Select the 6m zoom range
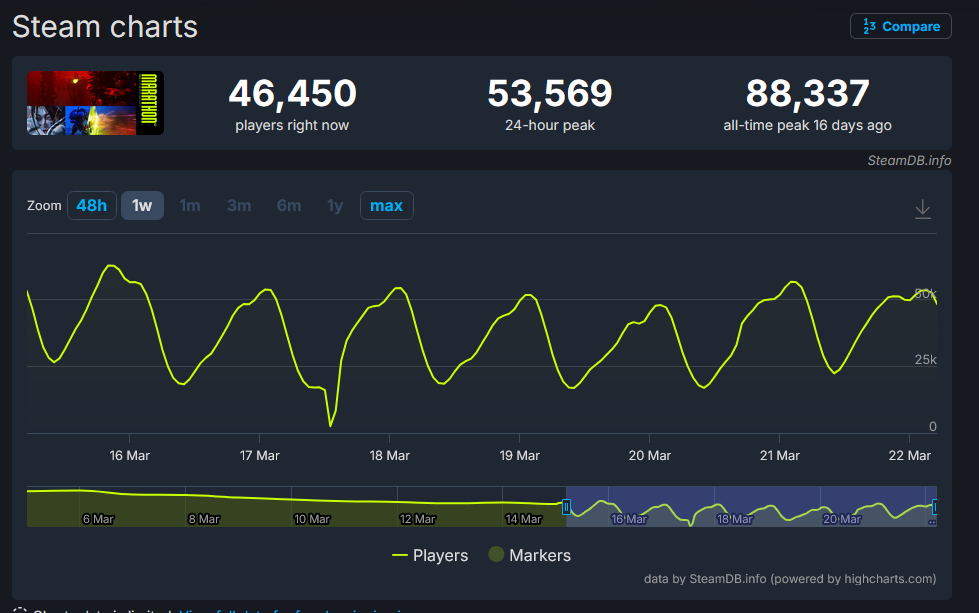979x613 pixels. pyautogui.click(x=289, y=205)
